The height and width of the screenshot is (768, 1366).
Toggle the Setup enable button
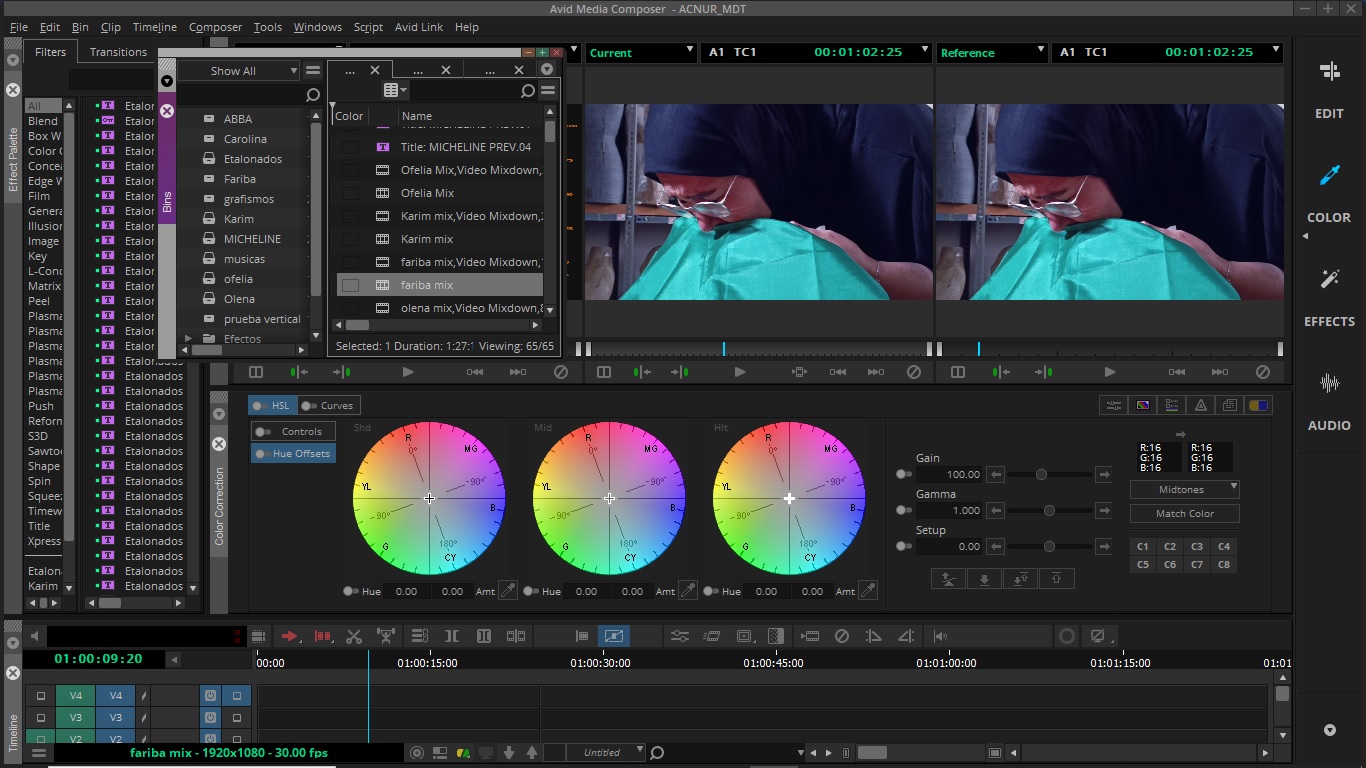coord(903,547)
